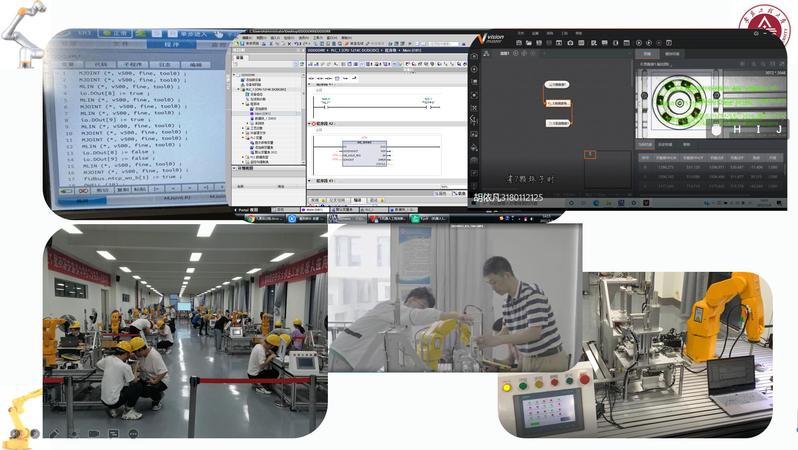Select the bottom flow node in the canvas
The image size is (798, 450).
point(557,123)
